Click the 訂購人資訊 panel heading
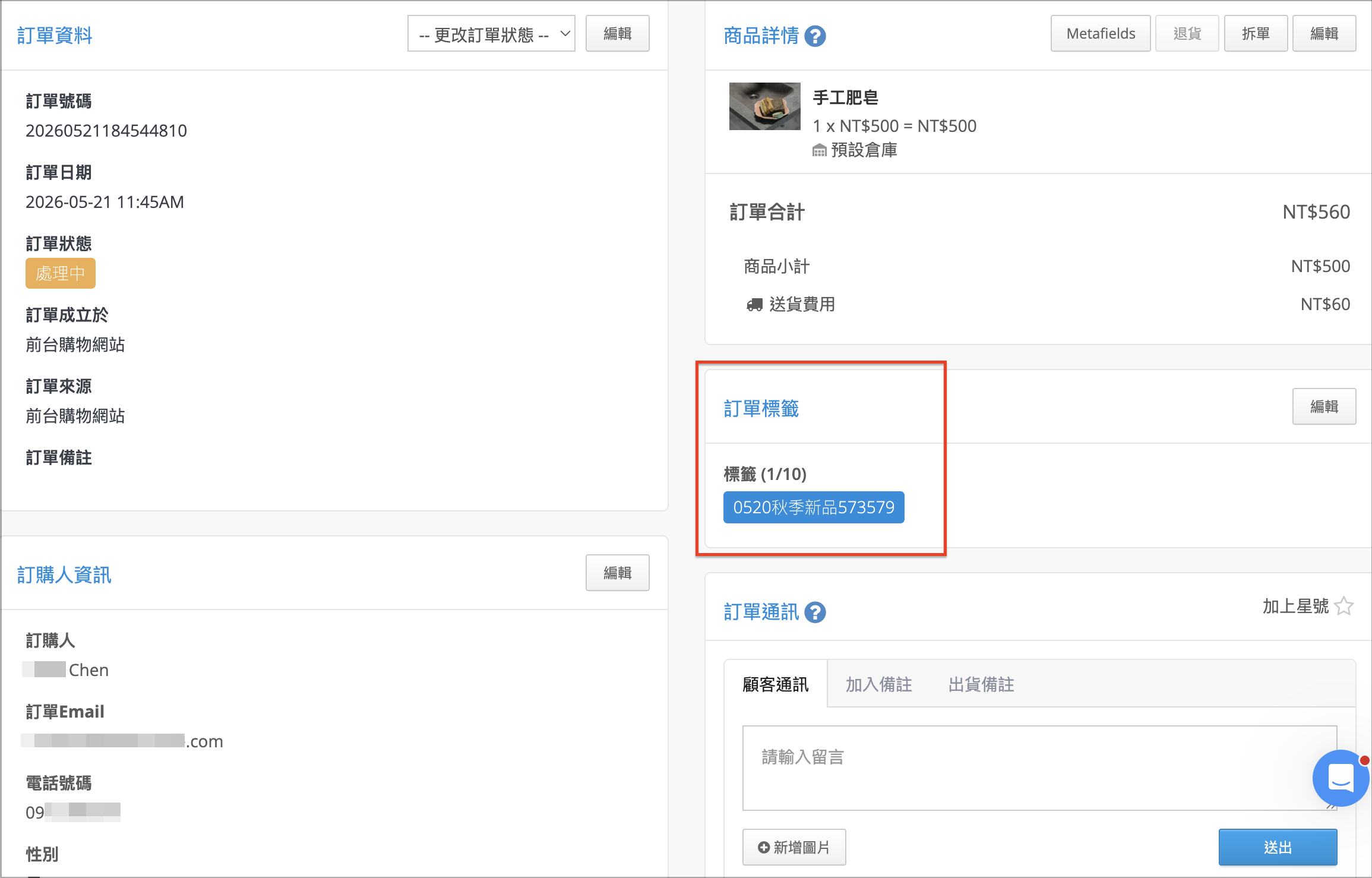Screen dimensions: 1372x878 64,575
